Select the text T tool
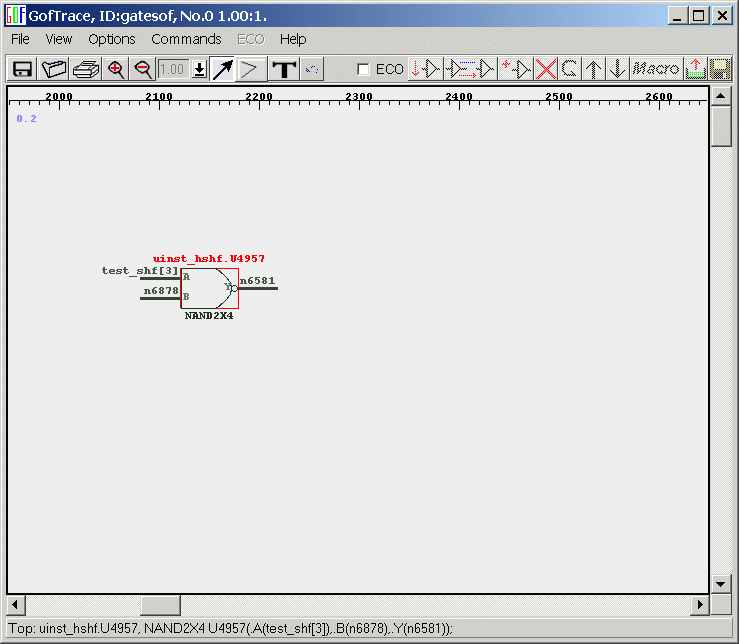The image size is (739, 644). tap(284, 69)
